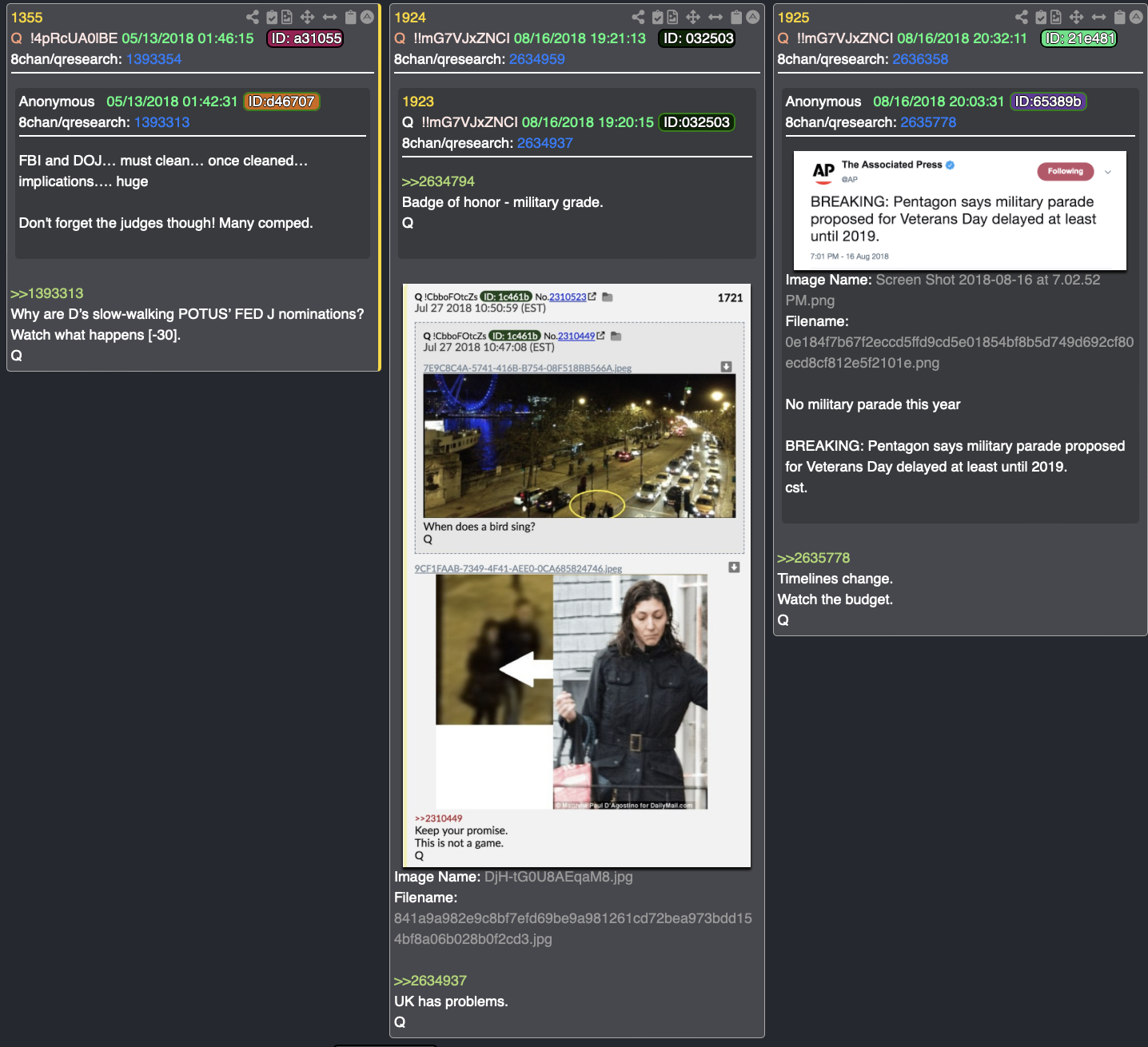1148x1047 pixels.
Task: Collapse post 1925 with circled chevron
Action: pyautogui.click(x=1136, y=17)
